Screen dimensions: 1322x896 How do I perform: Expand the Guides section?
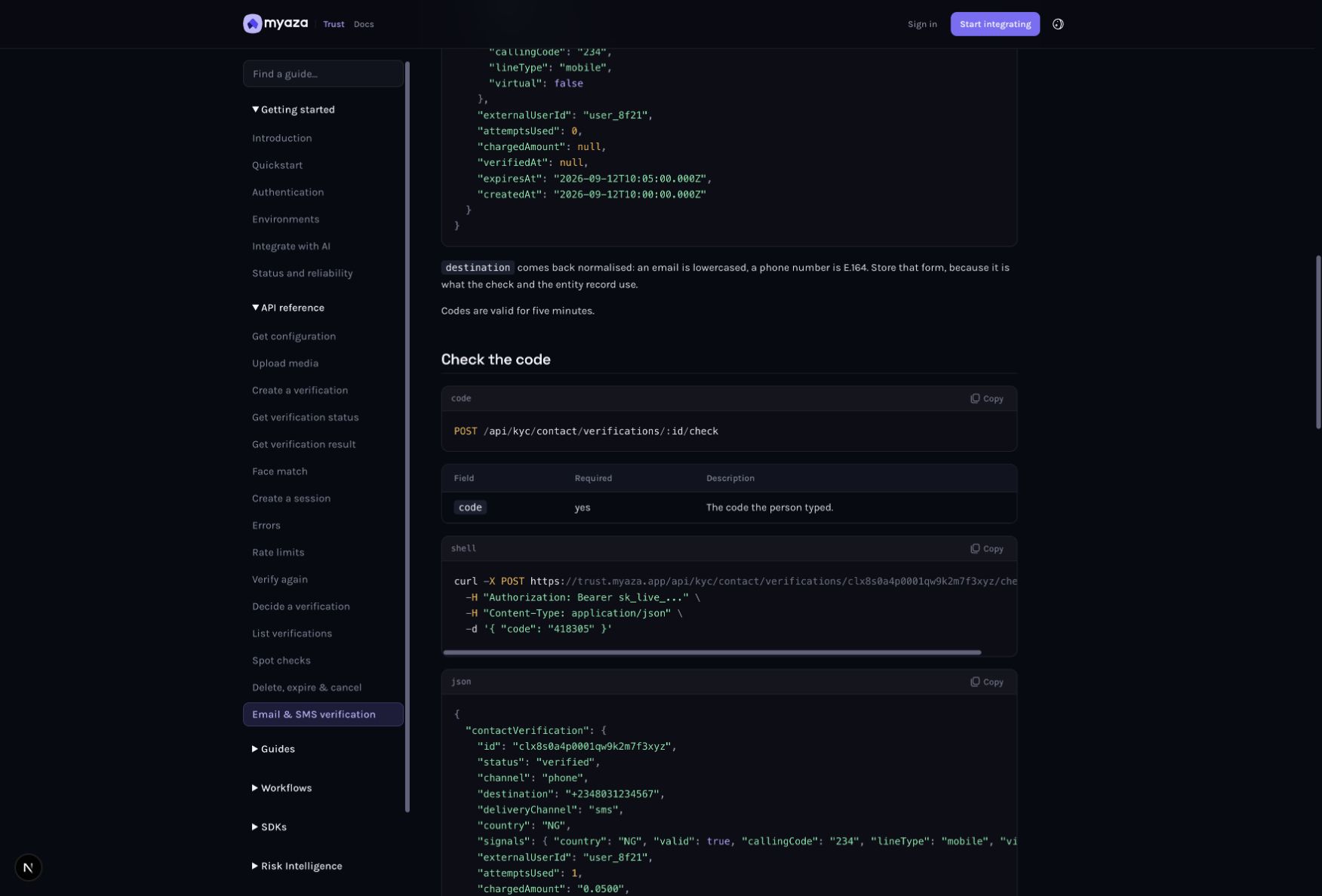coord(273,749)
